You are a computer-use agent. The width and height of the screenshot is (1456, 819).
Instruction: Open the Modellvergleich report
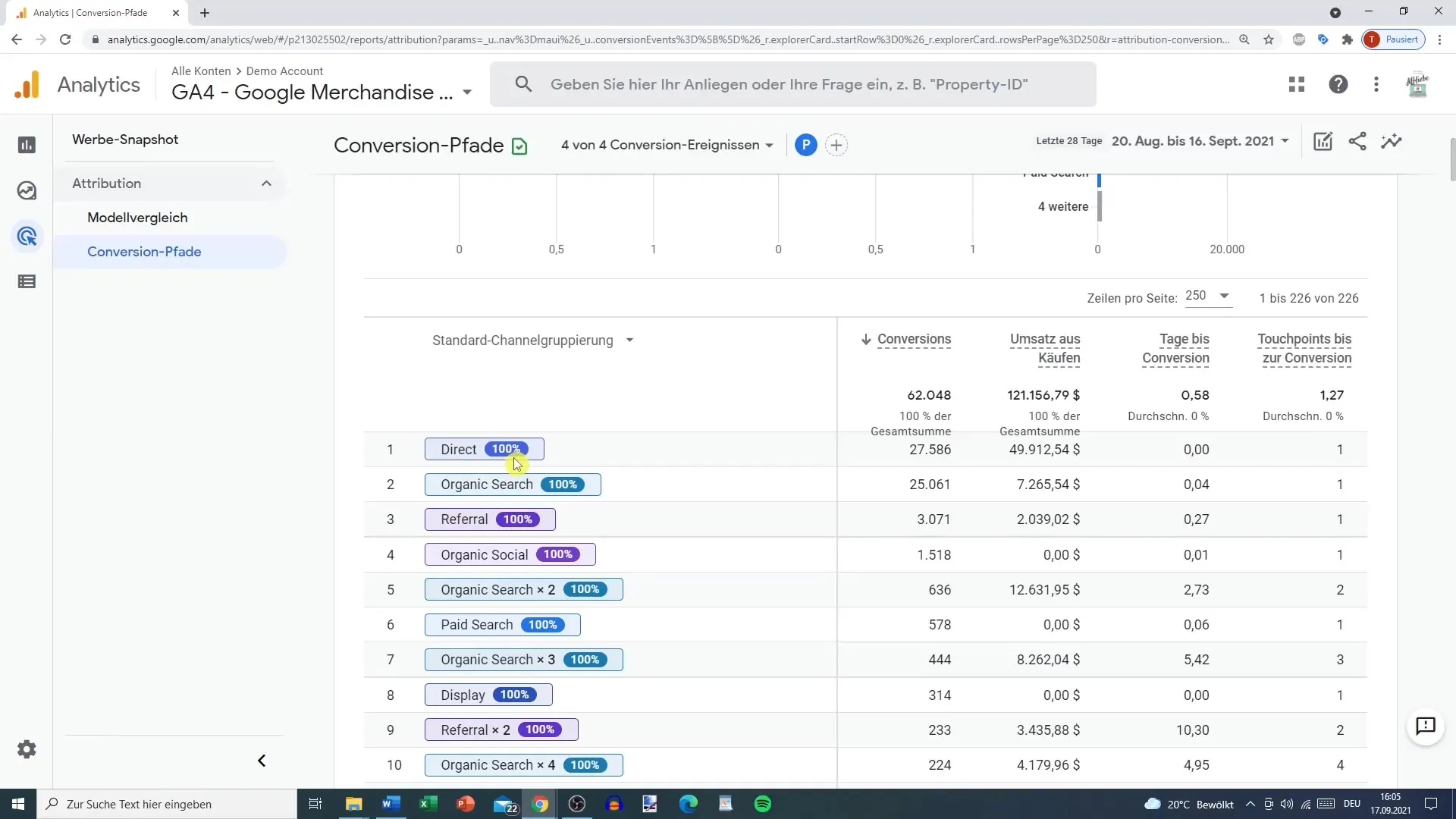click(137, 218)
